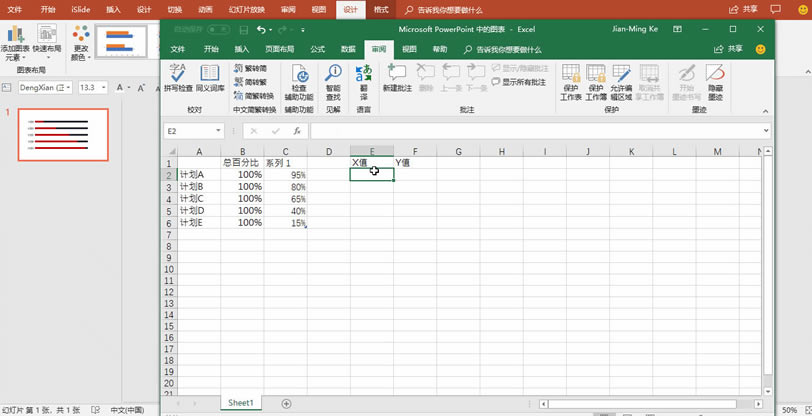Undo the last action in Excel
The height and width of the screenshot is (416, 812).
[x=262, y=30]
